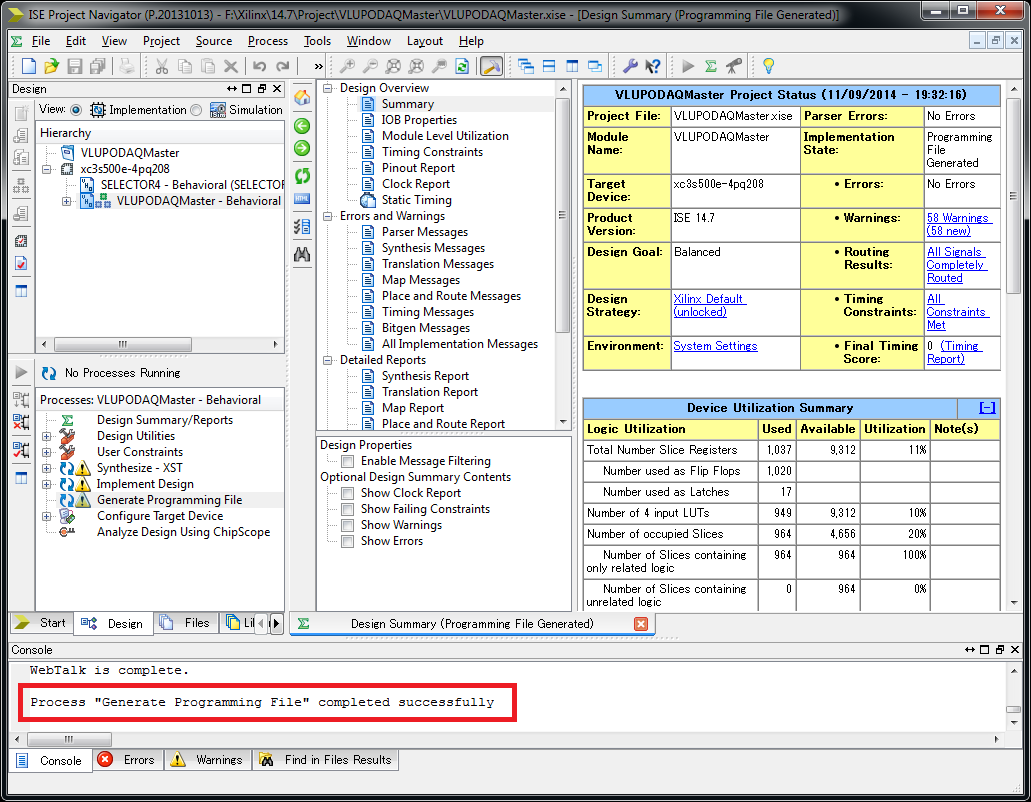Click the Zoom In magnifier icon

(x=347, y=66)
